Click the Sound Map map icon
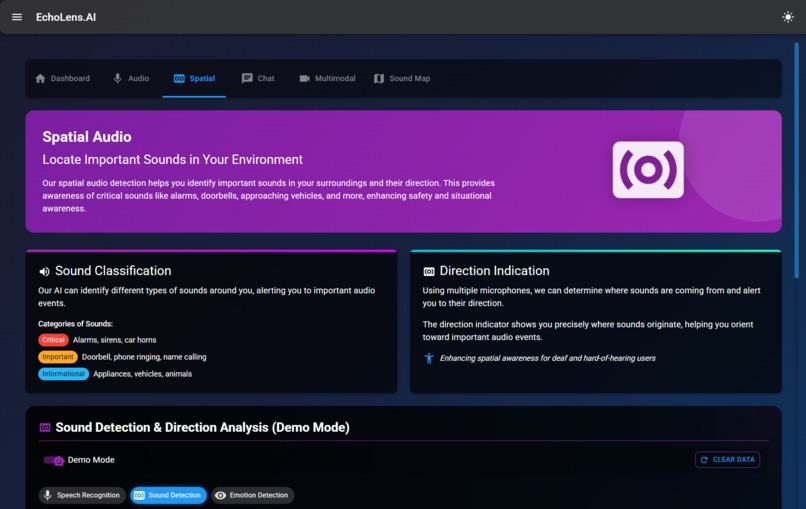This screenshot has width=806, height=509. click(x=379, y=78)
